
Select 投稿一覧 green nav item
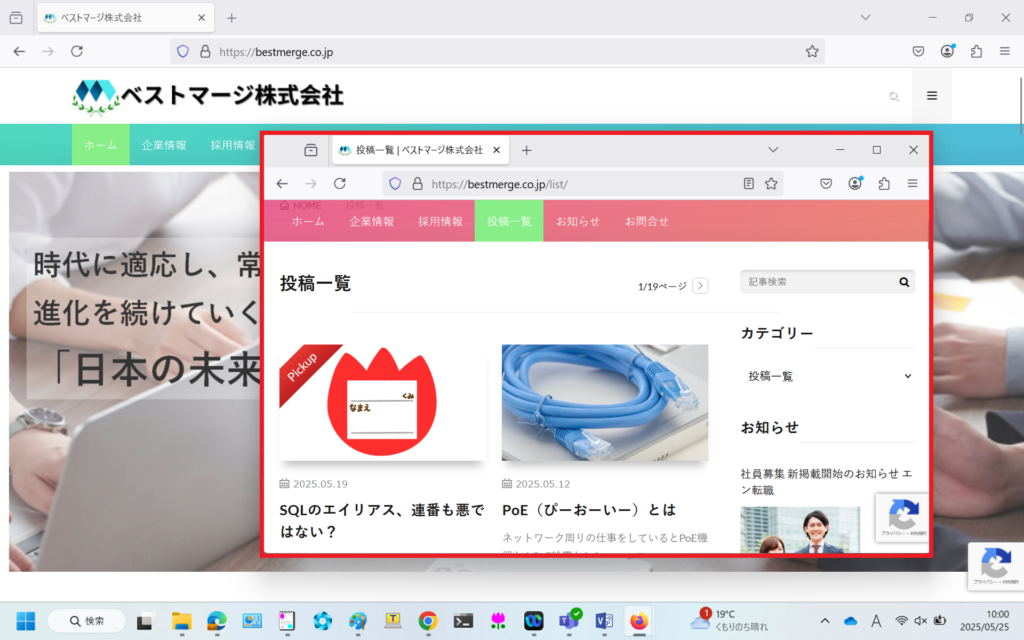509,221
